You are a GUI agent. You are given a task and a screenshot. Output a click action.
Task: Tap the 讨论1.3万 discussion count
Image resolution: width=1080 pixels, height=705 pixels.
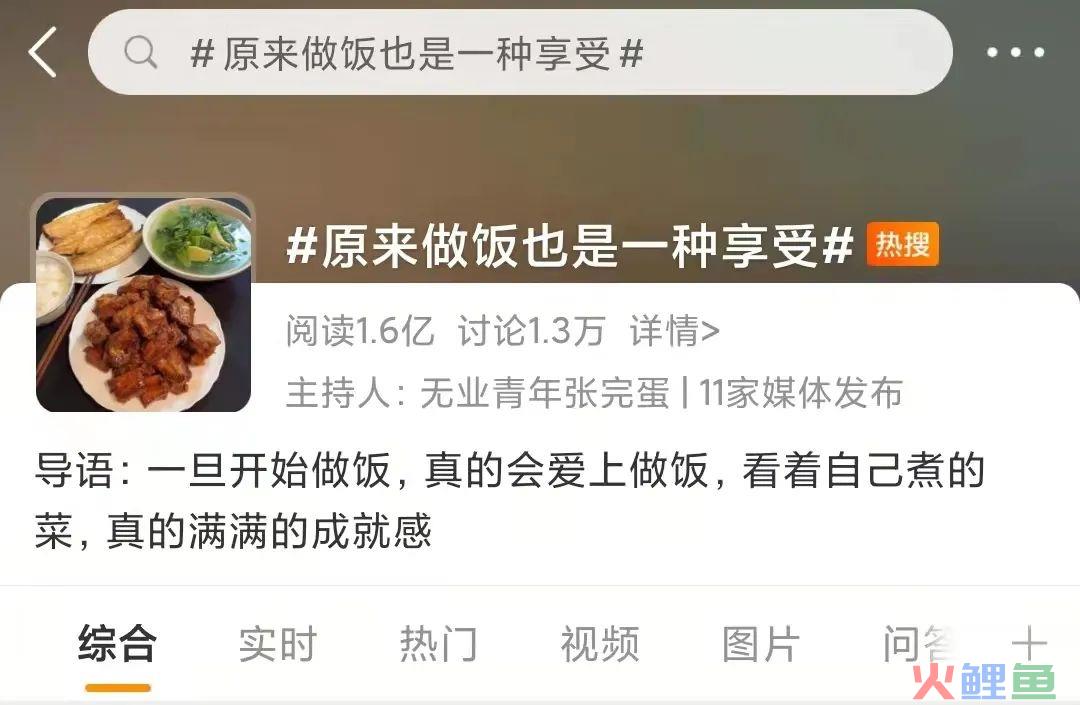[531, 331]
